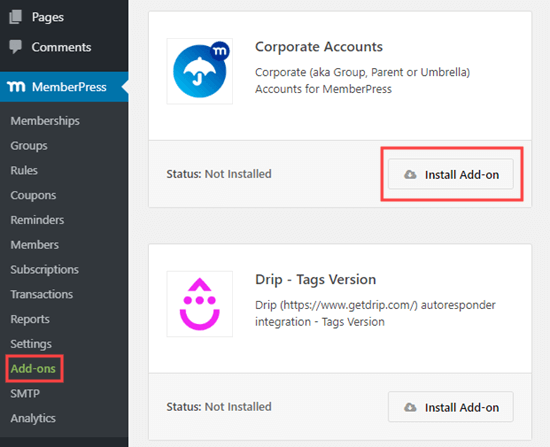The image size is (550, 447).
Task: Click the Corporate Accounts umbrella logo
Action: 200,71
